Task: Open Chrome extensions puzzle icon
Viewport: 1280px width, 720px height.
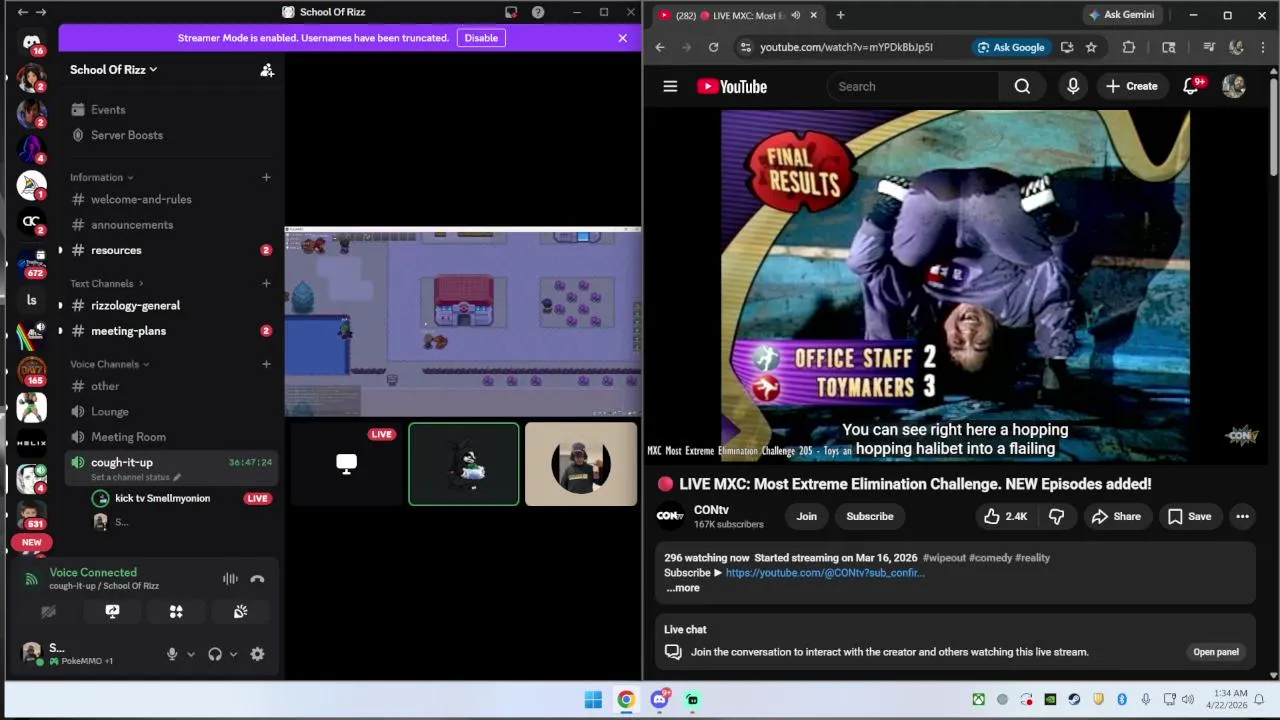Action: pyautogui.click(x=1129, y=47)
